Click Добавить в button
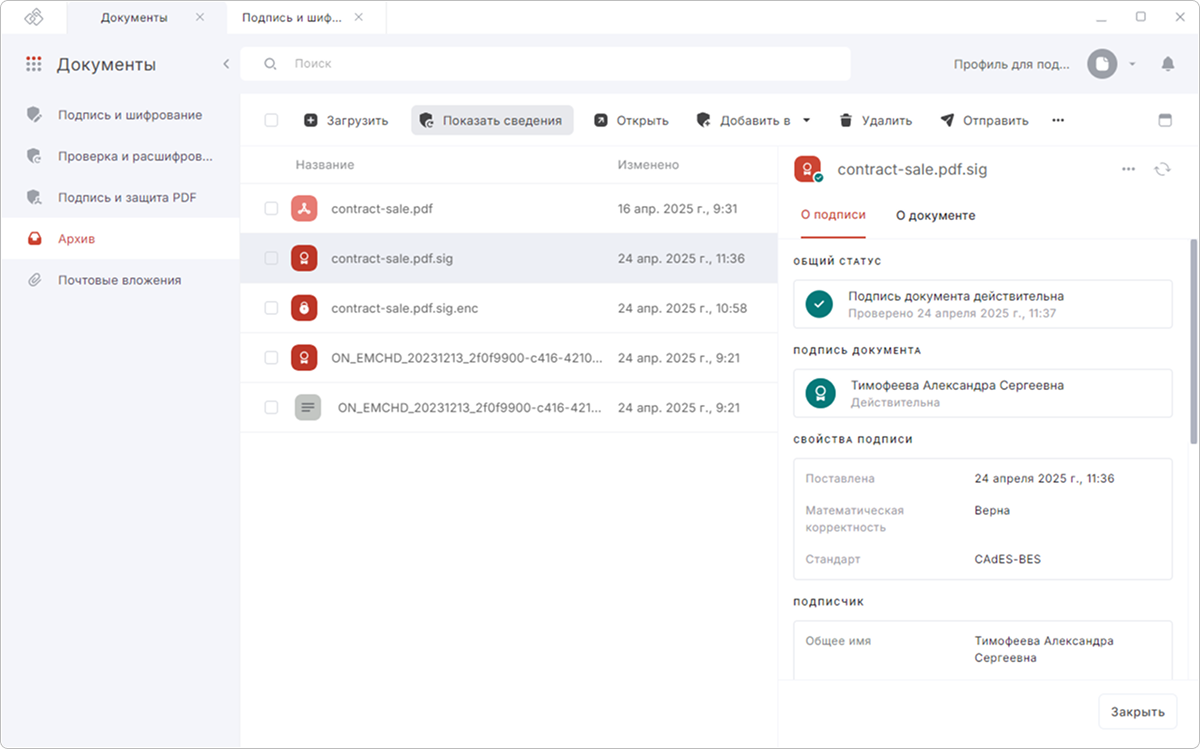 click(x=744, y=120)
